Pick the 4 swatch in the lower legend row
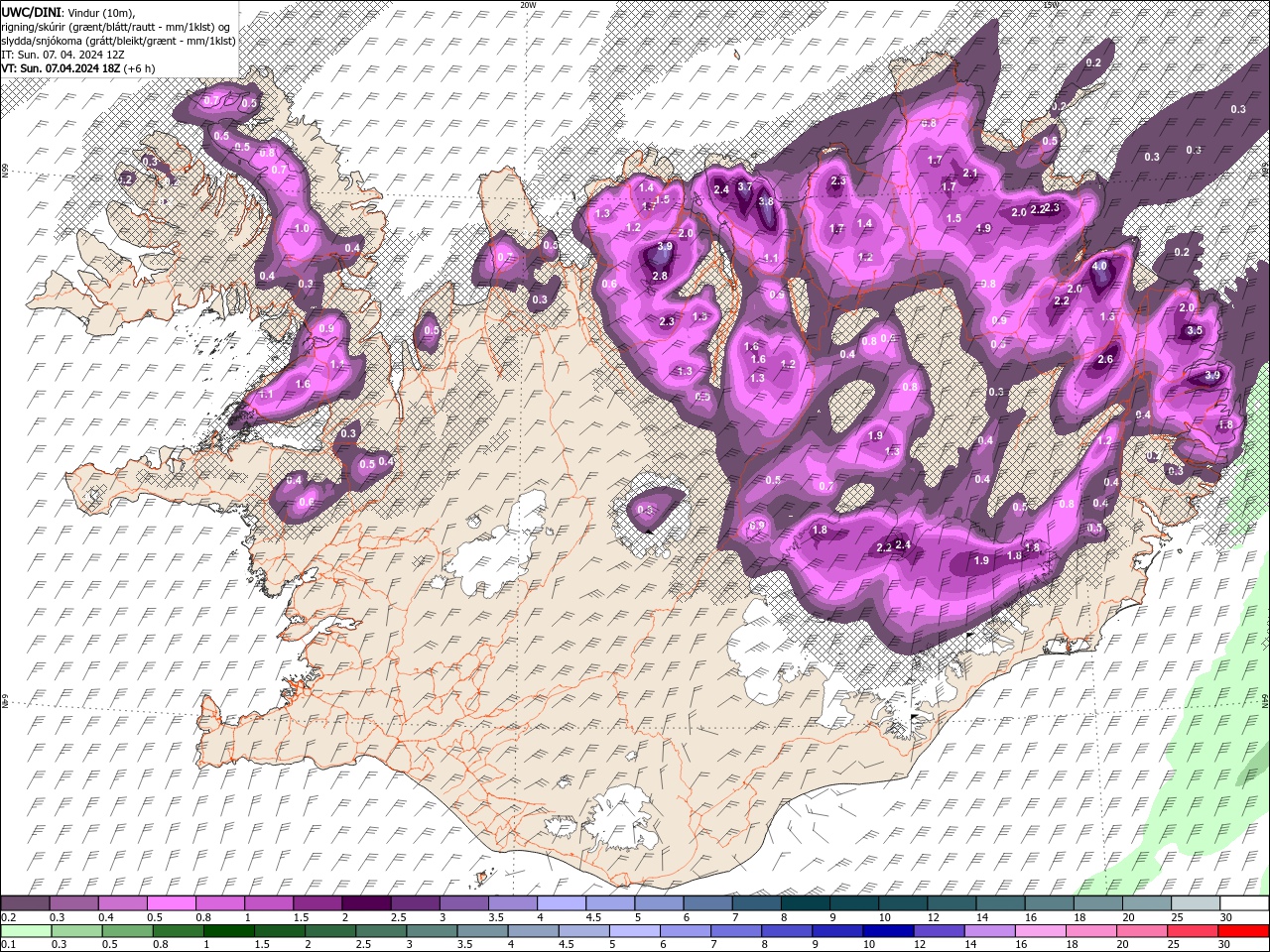 pos(533,931)
